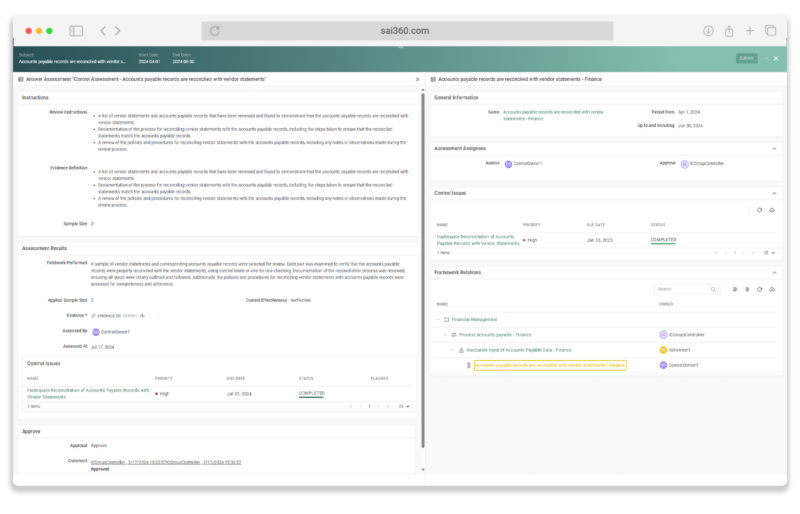Click the Due Date header in the Jan 13, 2025 table
Viewport: 800px width, 514px height.
(595, 225)
